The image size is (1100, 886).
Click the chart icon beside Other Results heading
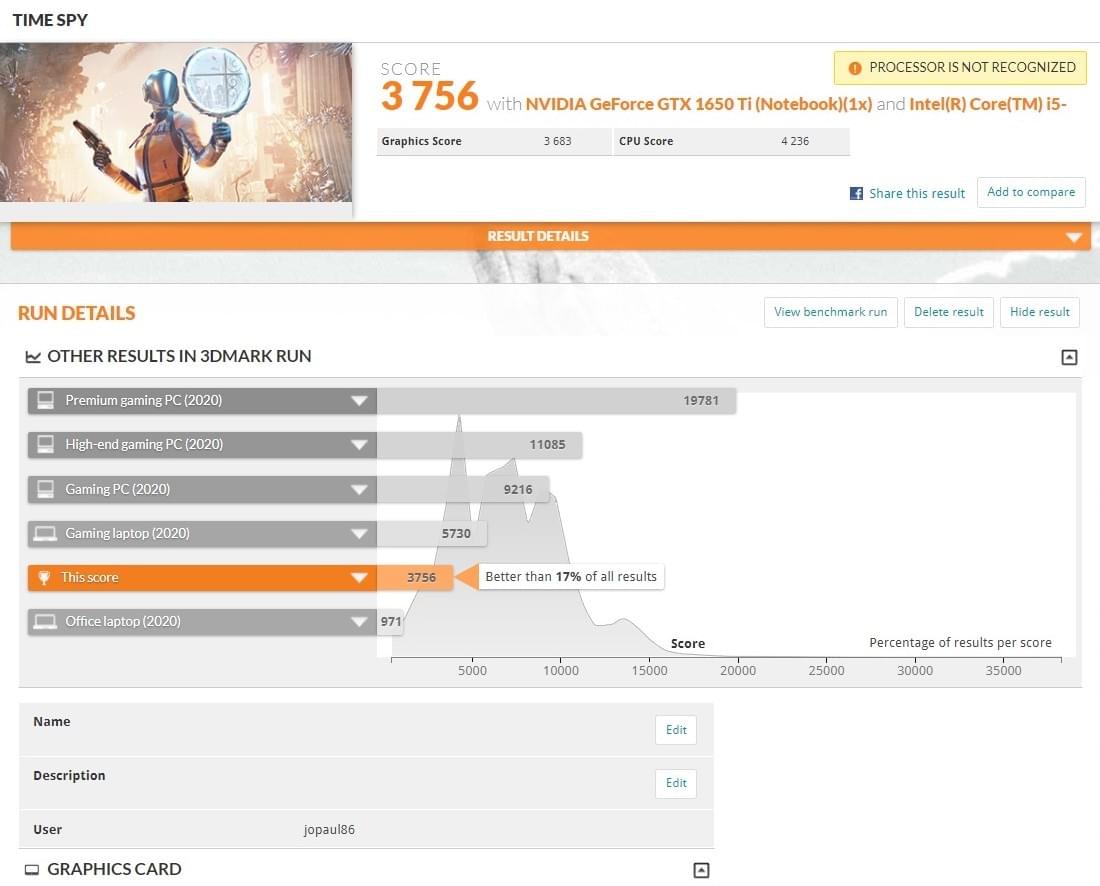tap(33, 356)
